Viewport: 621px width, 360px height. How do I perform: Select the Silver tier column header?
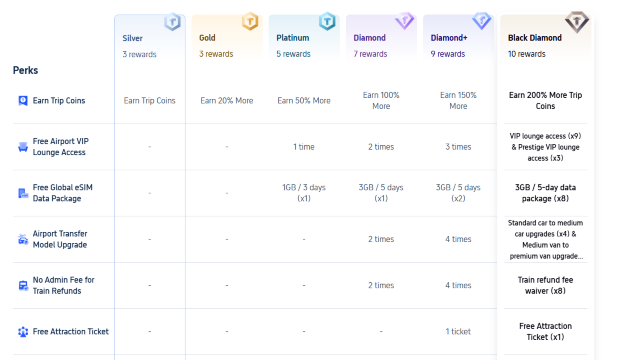pos(150,38)
